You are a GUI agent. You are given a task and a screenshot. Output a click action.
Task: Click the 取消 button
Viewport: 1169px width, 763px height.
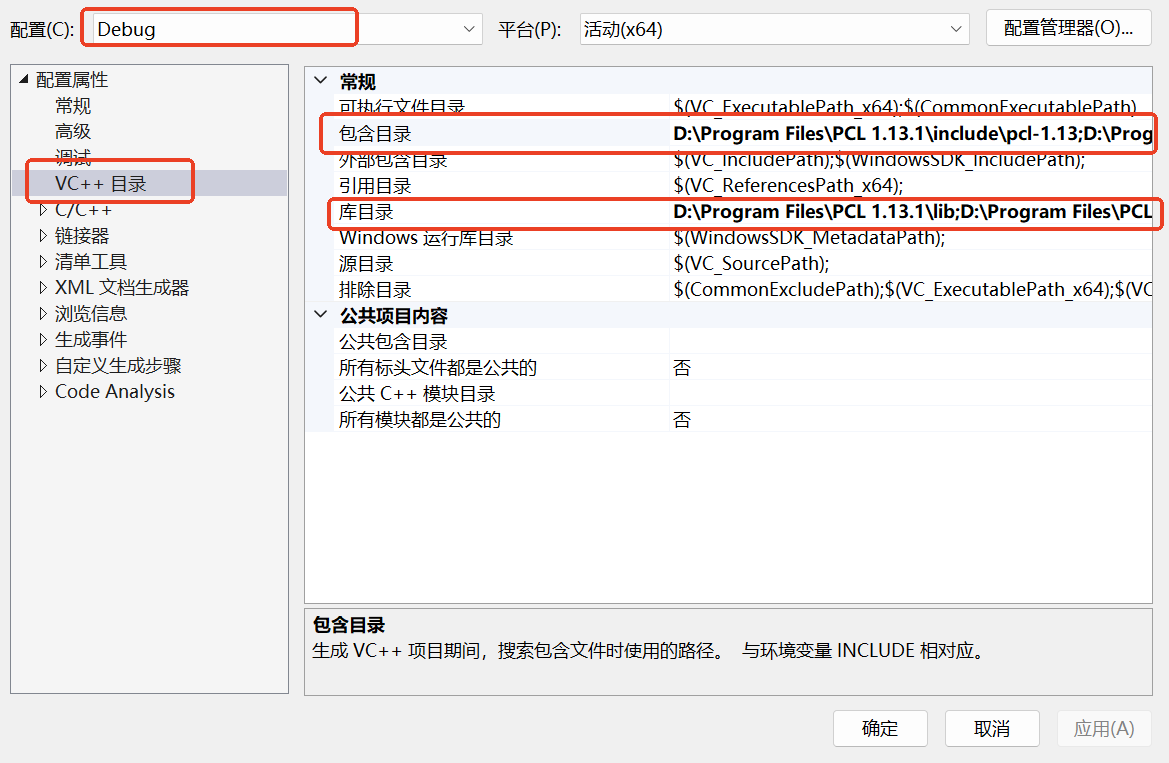click(992, 728)
